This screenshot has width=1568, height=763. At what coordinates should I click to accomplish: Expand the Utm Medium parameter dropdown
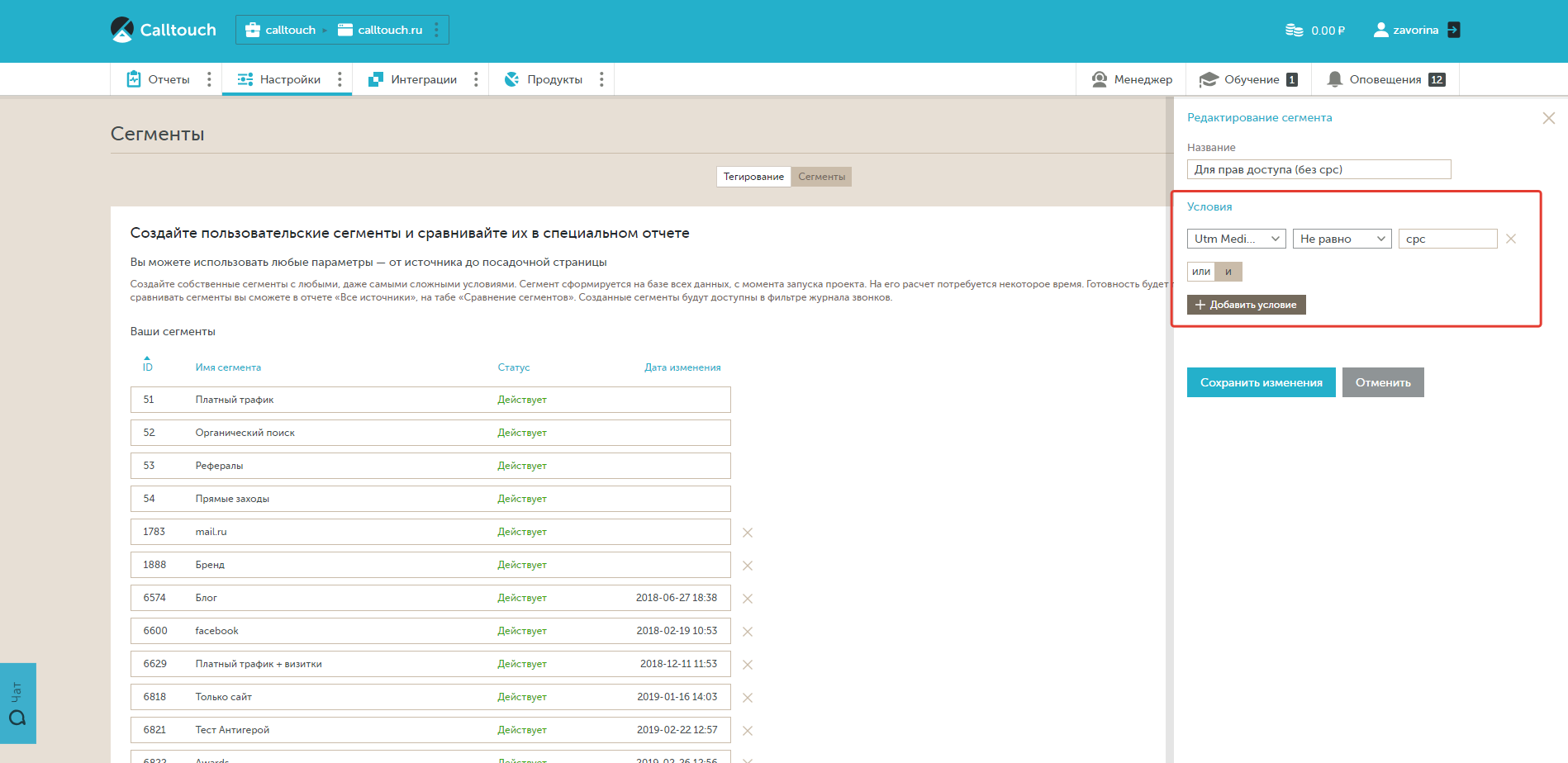pos(1236,239)
